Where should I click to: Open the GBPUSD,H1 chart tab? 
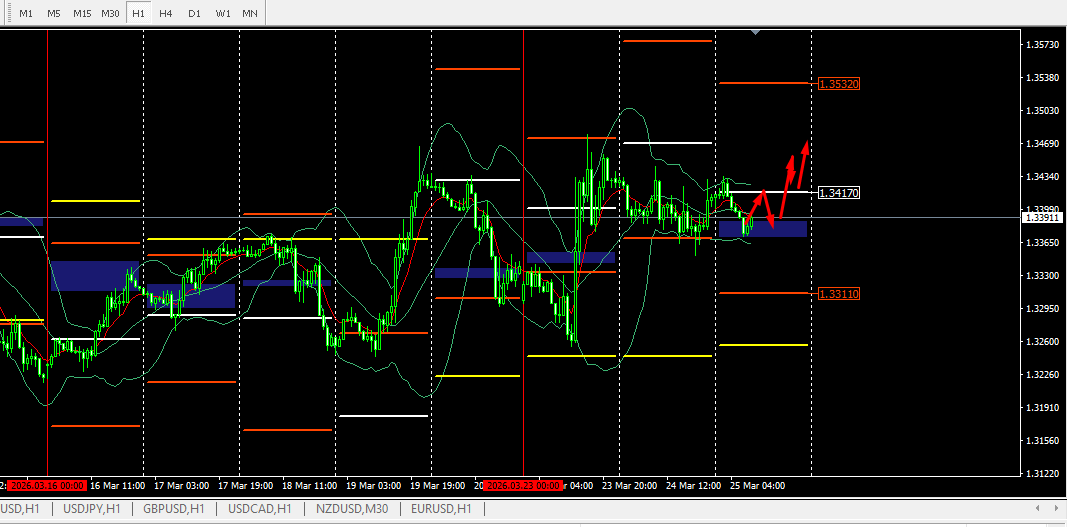174,508
